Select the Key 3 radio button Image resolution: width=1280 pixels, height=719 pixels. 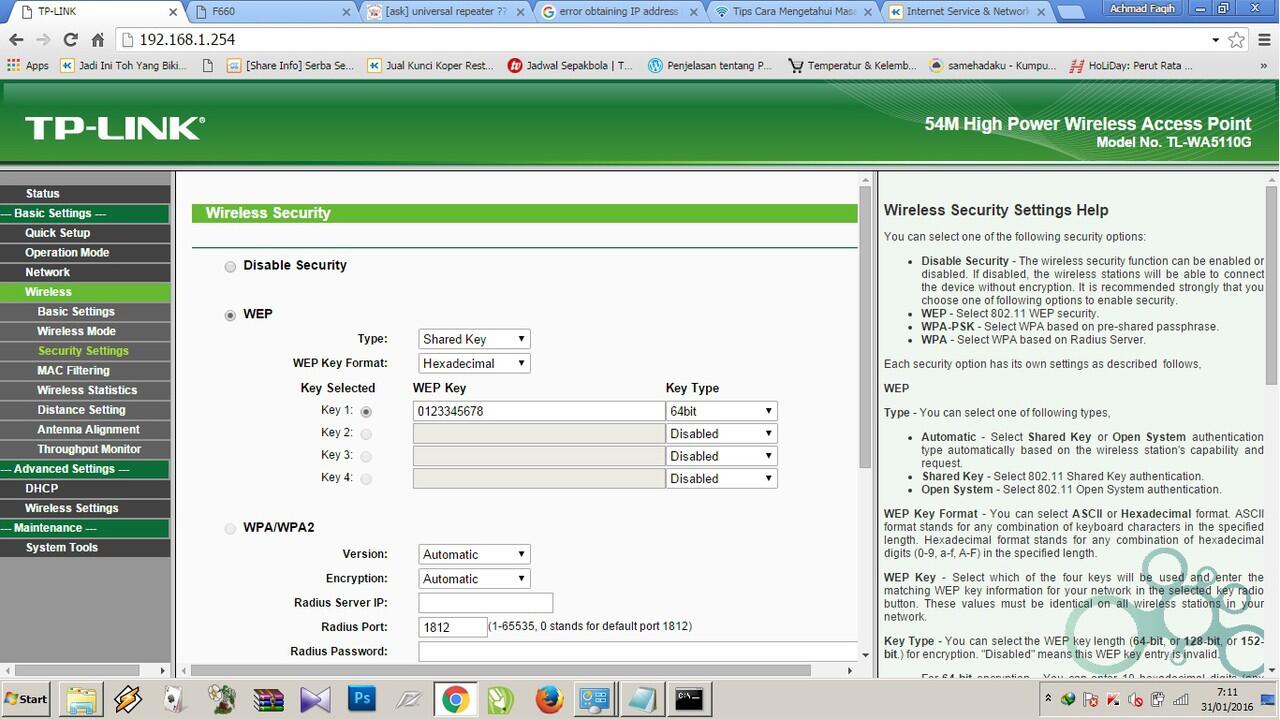click(x=366, y=456)
